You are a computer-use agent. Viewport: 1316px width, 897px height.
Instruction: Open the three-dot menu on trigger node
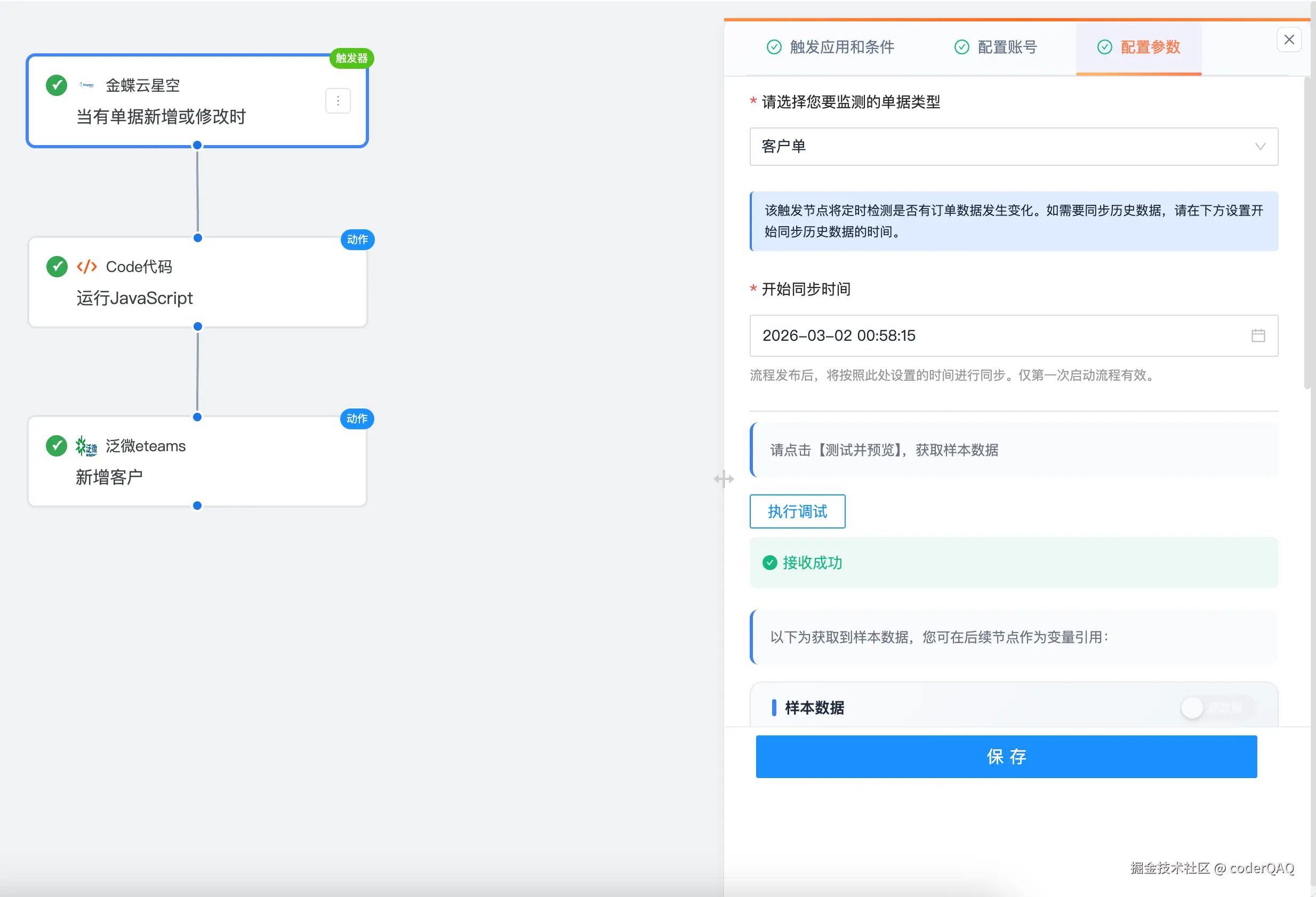point(338,101)
